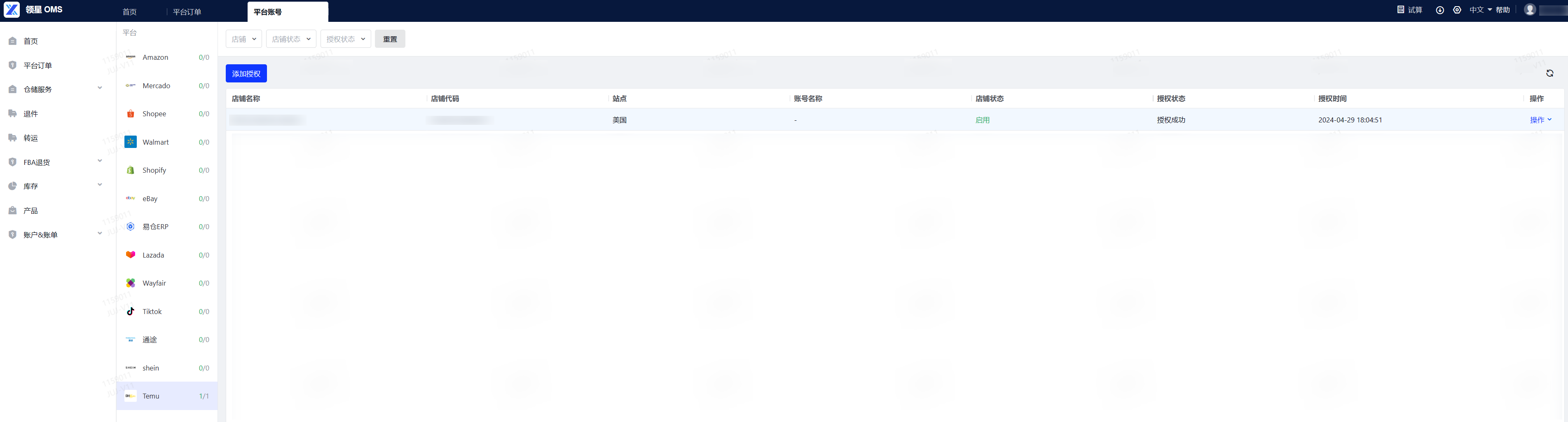The height and width of the screenshot is (422, 1568).
Task: Click the 账户&账单 sidebar icon
Action: [x=12, y=234]
